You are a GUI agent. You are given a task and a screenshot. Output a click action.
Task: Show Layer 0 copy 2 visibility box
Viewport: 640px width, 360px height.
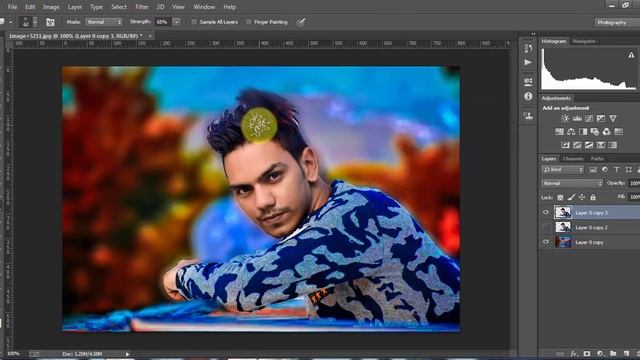point(546,227)
